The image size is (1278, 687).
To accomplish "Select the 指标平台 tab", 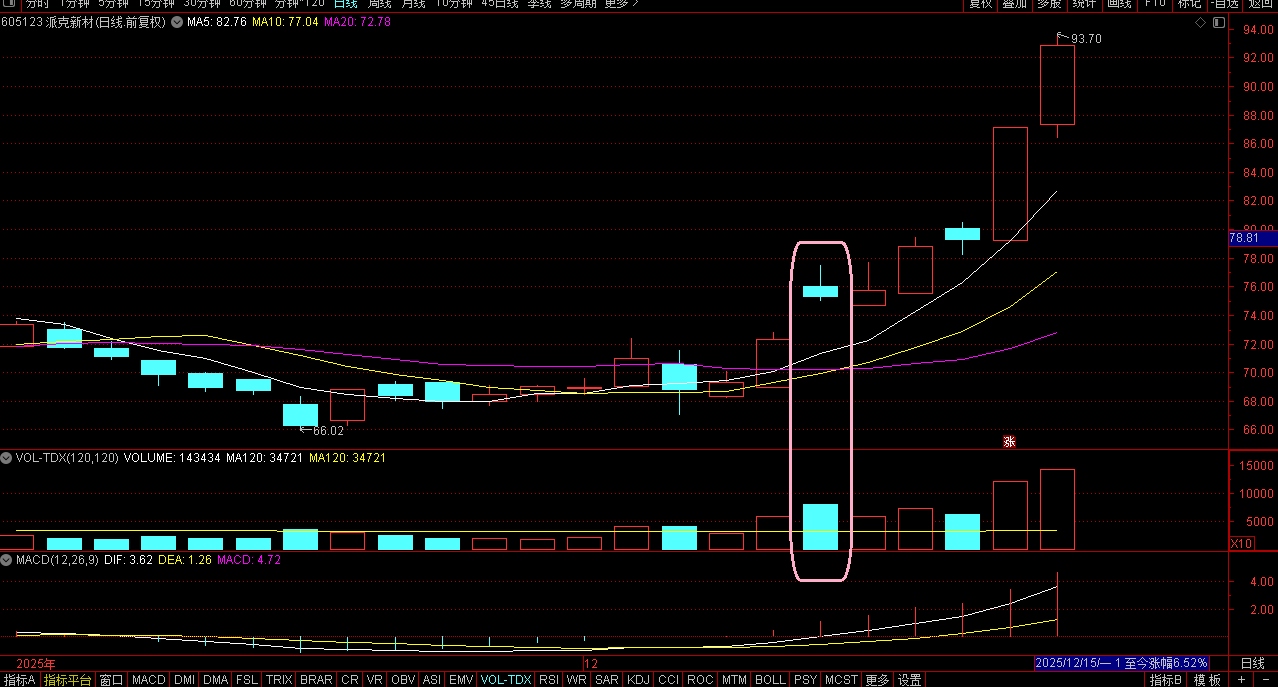I will [68, 680].
